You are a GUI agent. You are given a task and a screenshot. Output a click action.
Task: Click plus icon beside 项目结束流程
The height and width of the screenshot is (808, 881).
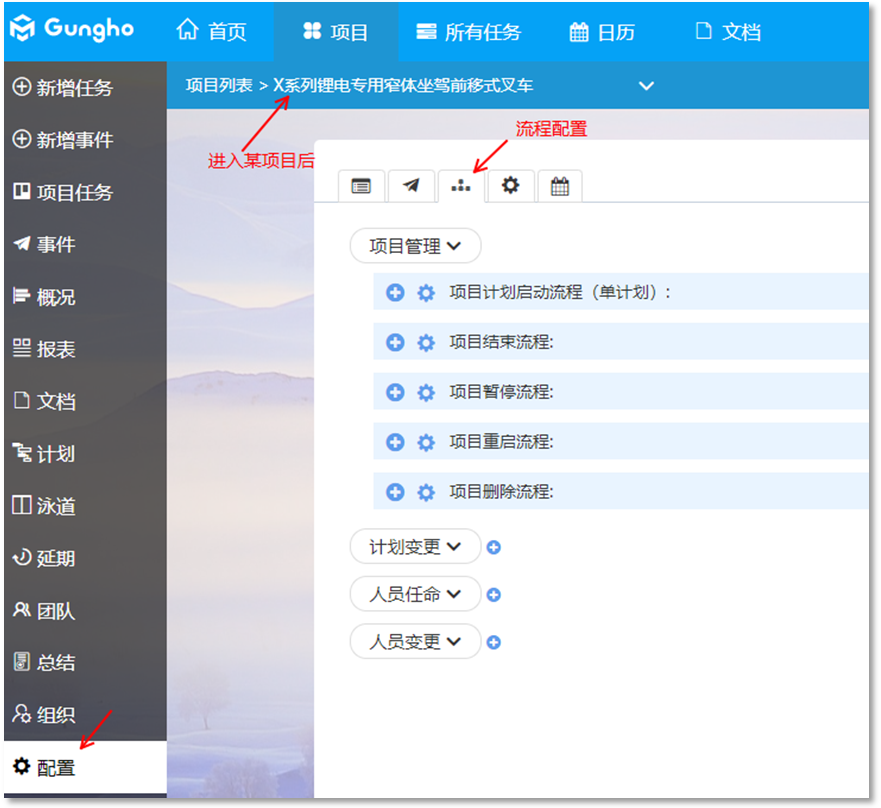[395, 342]
